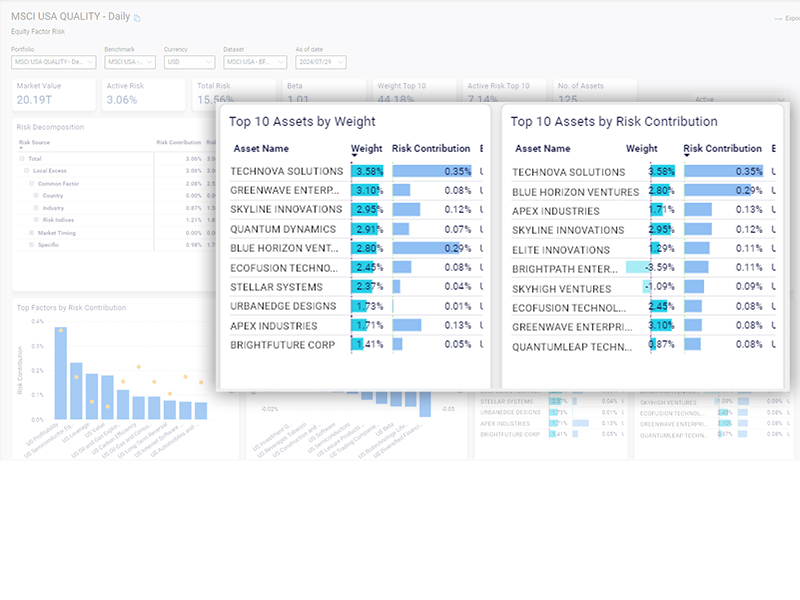The height and width of the screenshot is (600, 800).
Task: Select TECHNOVA SOLUTIONS in Assets by Weight table
Action: coord(287,172)
